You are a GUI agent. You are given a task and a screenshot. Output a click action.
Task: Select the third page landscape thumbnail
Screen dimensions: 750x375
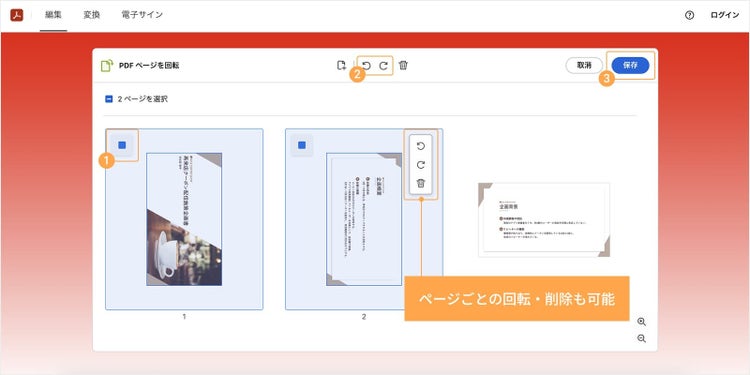544,220
